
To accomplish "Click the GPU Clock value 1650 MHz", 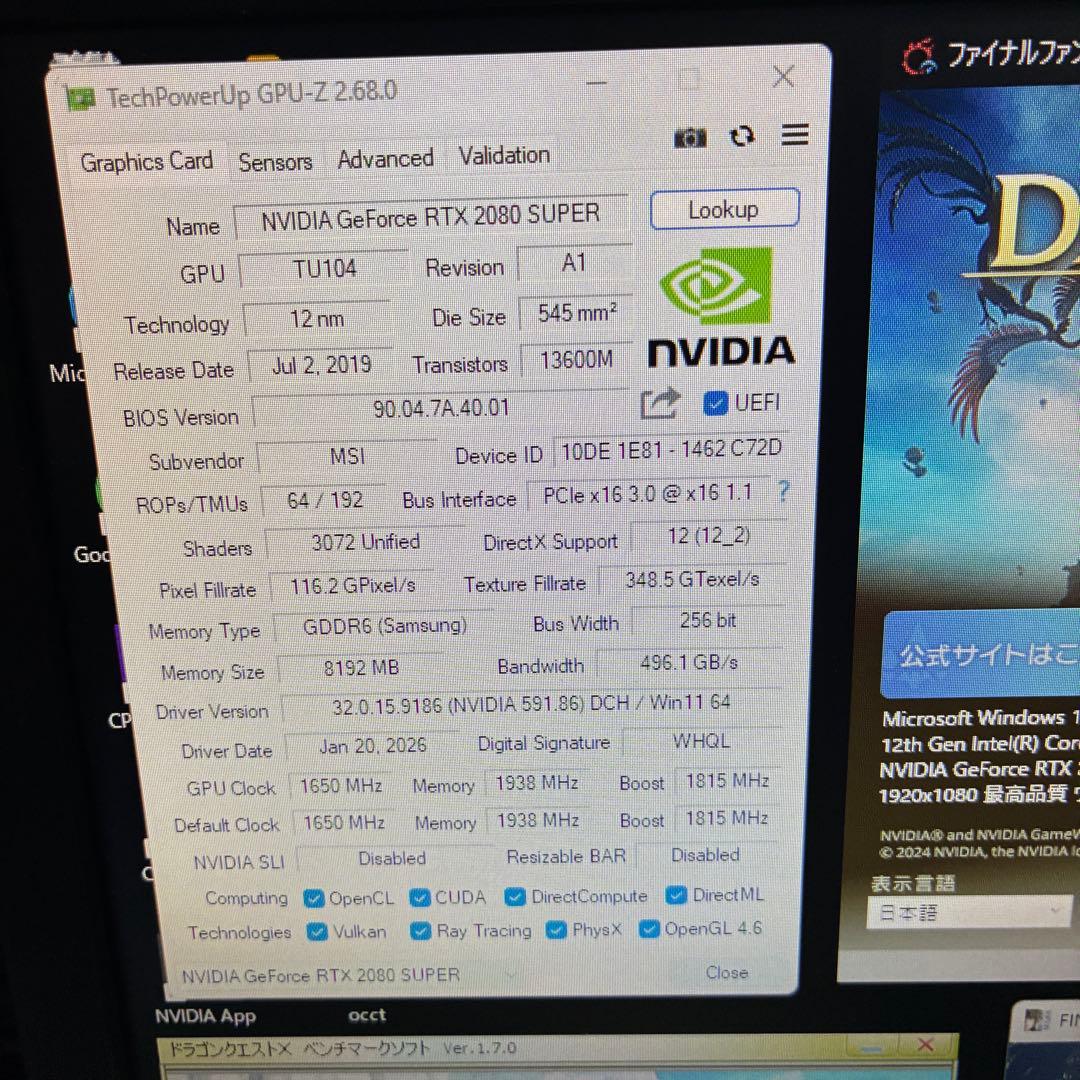I will click(341, 786).
